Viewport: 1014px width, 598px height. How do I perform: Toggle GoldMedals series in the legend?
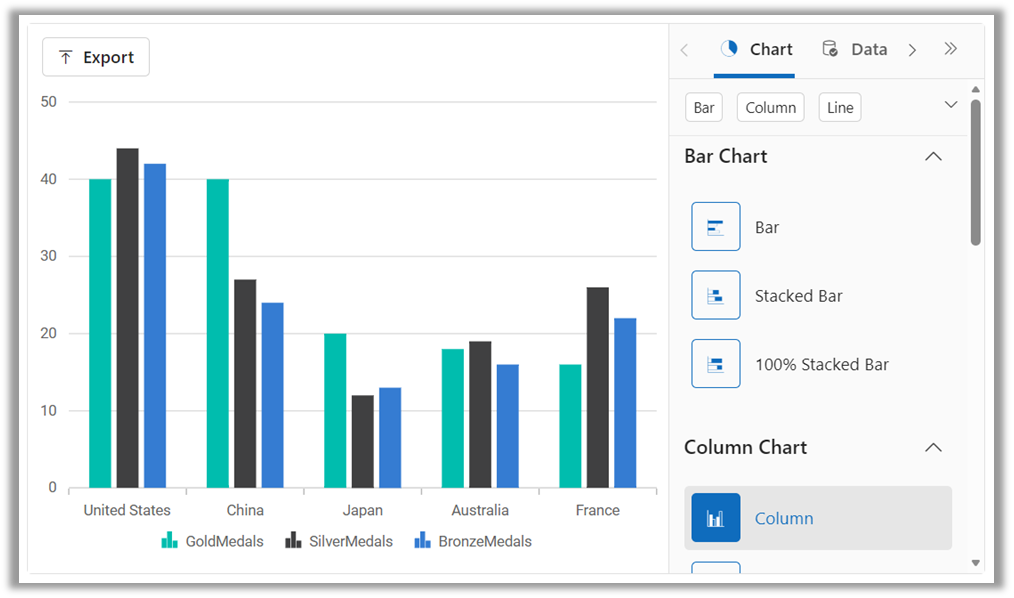click(x=212, y=540)
